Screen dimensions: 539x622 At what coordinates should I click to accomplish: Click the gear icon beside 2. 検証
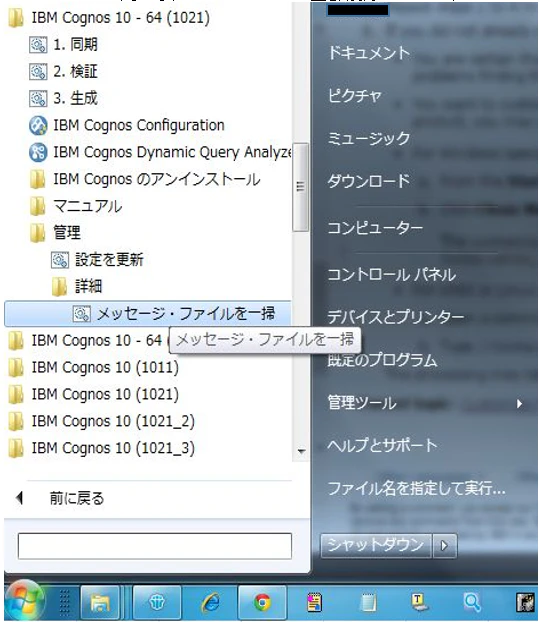(x=38, y=71)
